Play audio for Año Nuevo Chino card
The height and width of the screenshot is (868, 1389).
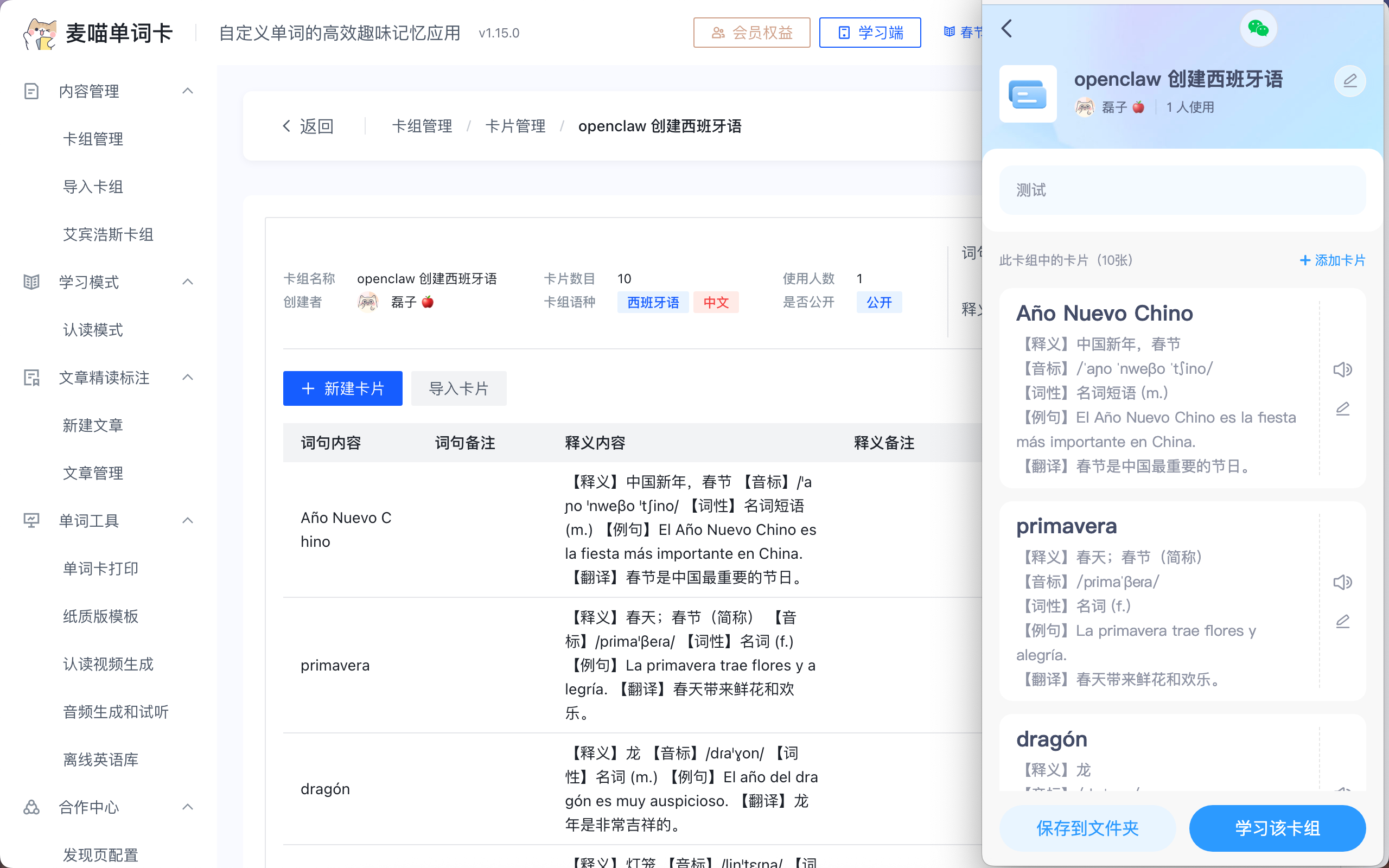click(1342, 369)
